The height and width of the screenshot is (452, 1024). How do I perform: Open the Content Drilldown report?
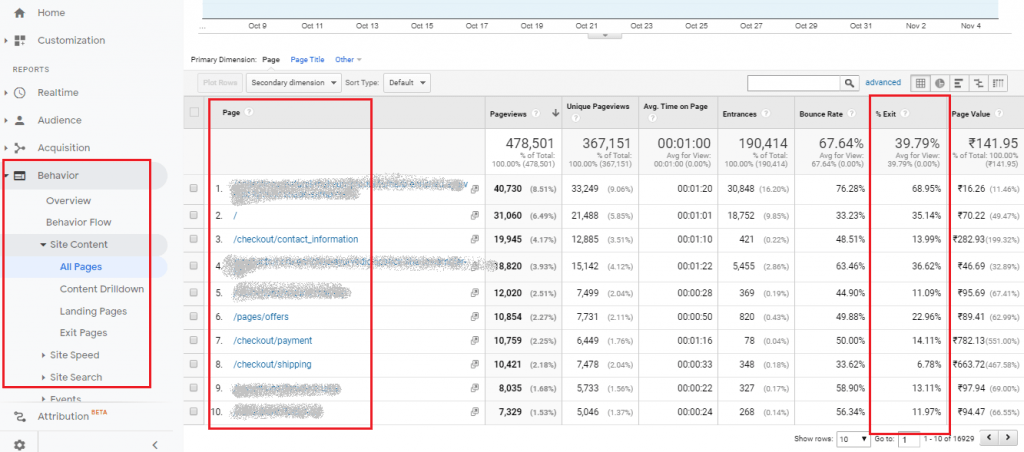102,289
